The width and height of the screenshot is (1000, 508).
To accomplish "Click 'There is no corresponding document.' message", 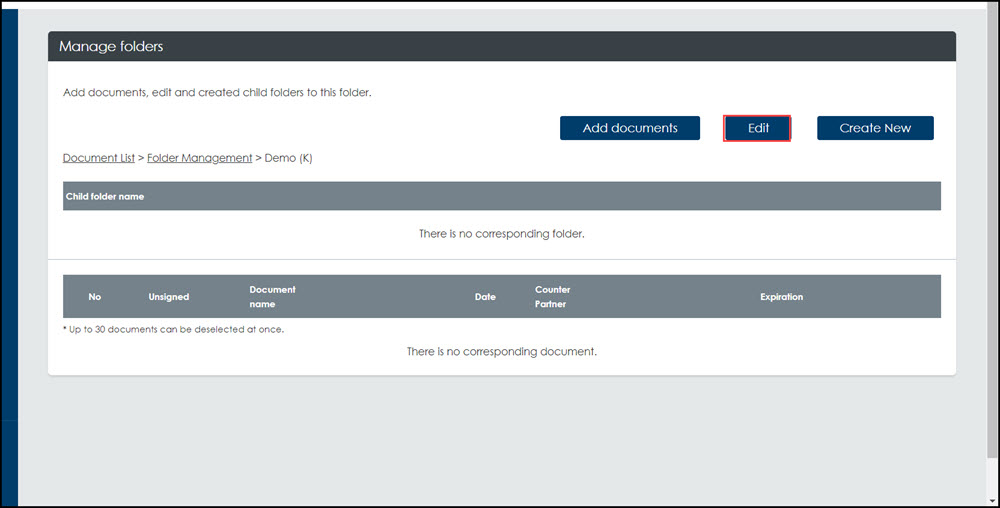I will [501, 352].
